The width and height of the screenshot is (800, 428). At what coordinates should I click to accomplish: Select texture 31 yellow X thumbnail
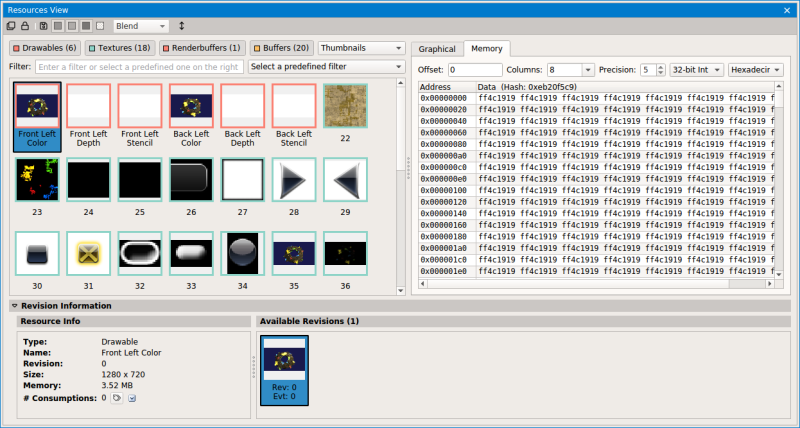tap(88, 261)
